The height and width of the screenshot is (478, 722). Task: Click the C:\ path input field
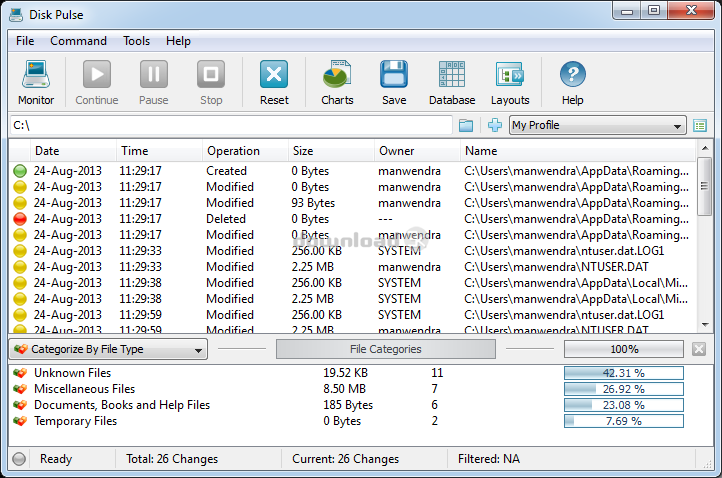tap(231, 125)
